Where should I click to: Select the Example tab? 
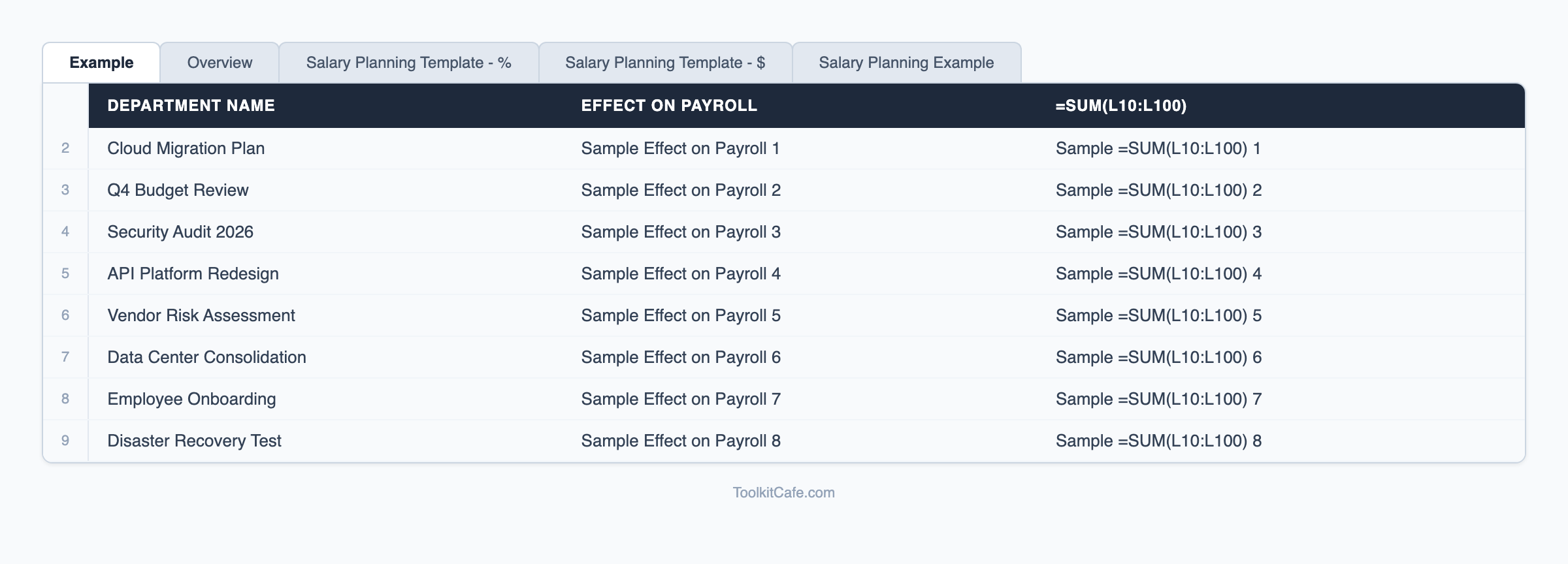[x=101, y=62]
